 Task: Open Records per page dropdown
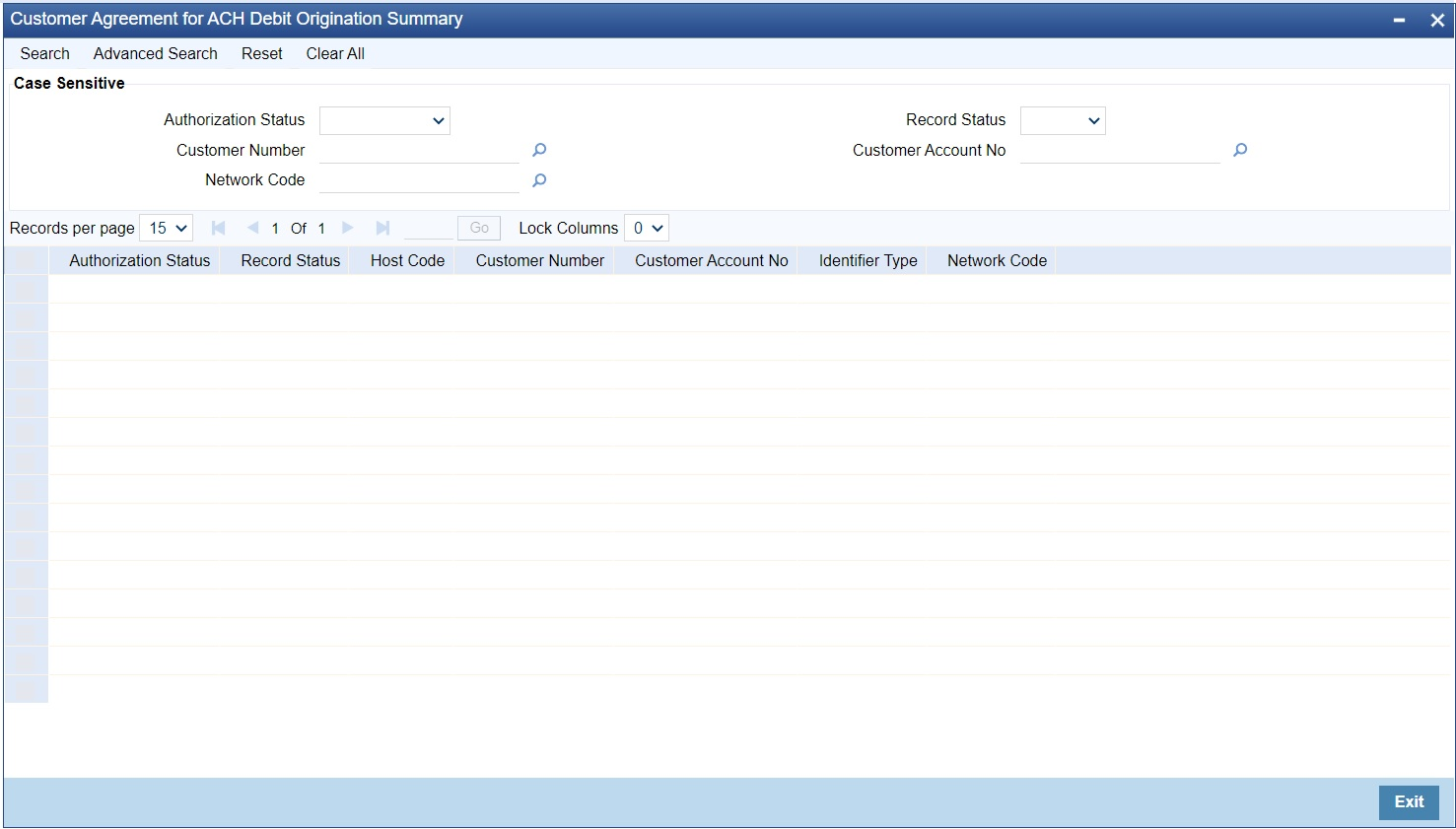(x=167, y=228)
